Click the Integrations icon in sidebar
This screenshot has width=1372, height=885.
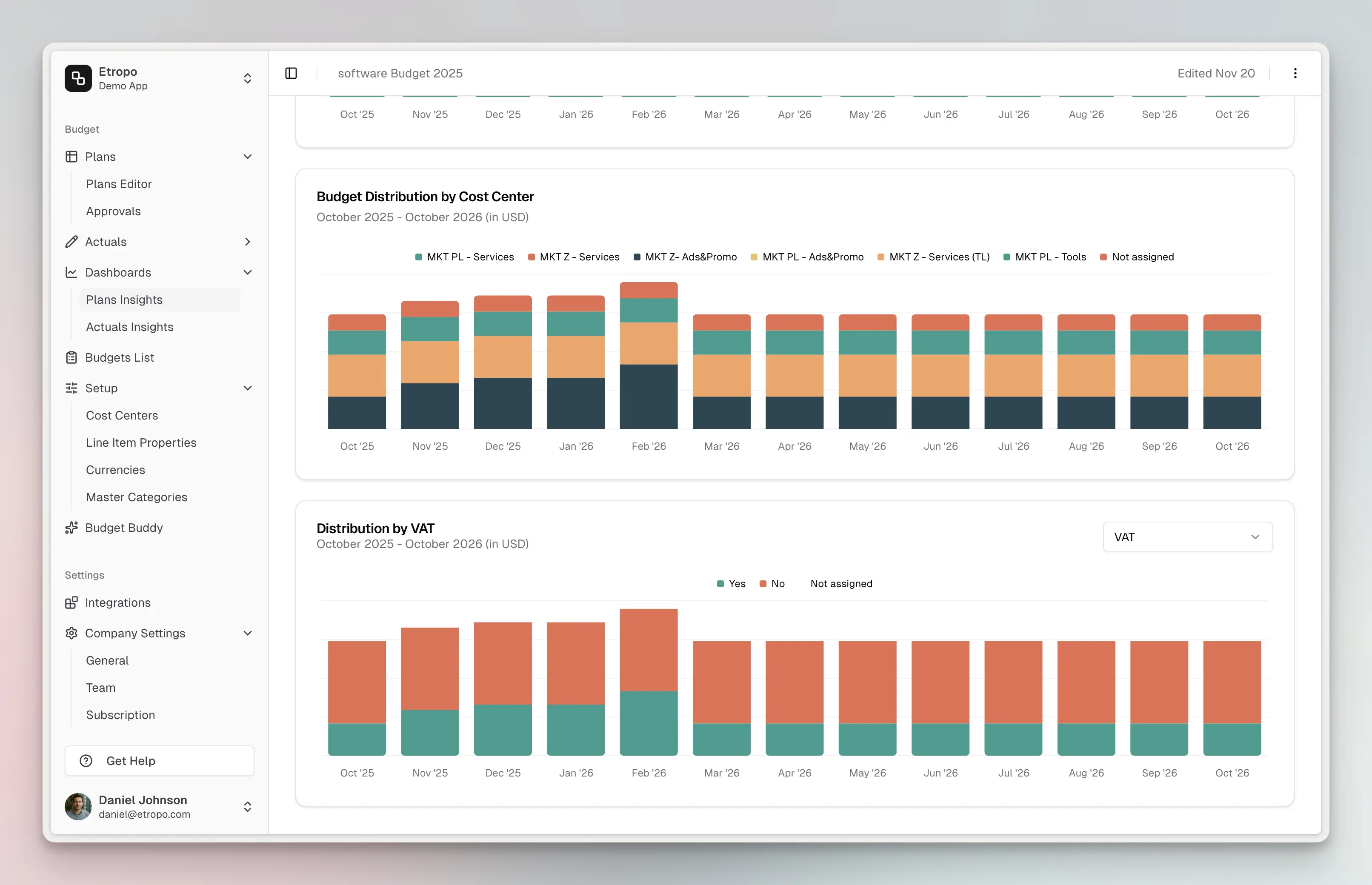pyautogui.click(x=71, y=602)
